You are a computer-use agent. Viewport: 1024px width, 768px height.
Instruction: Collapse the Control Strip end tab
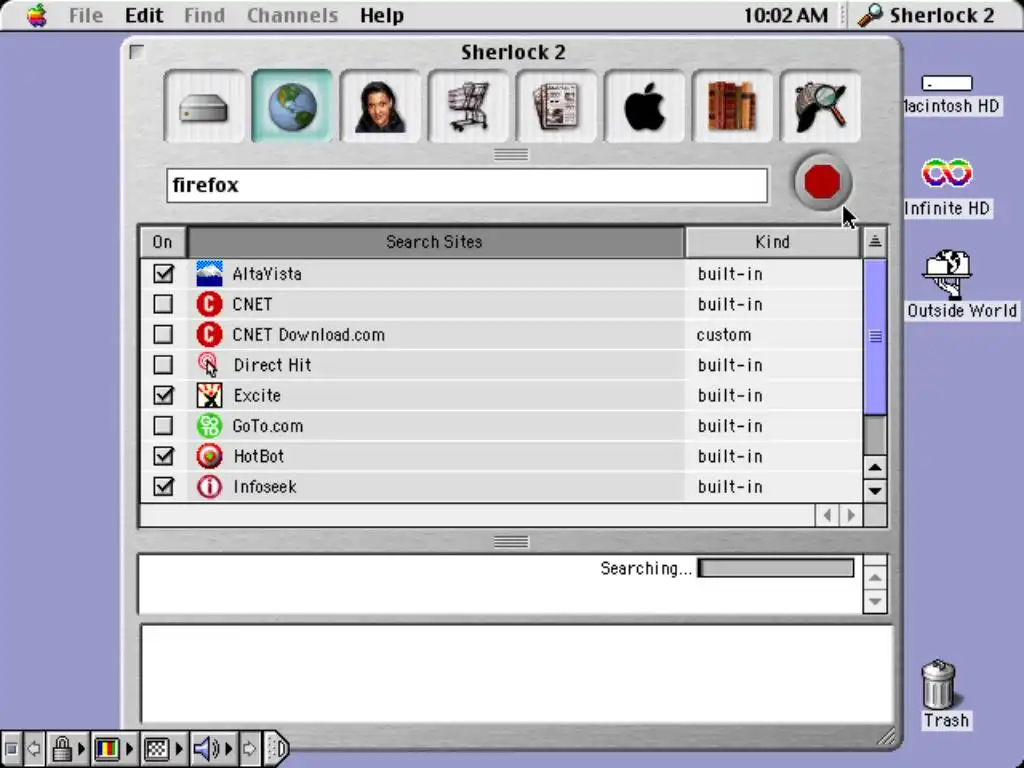pos(278,748)
